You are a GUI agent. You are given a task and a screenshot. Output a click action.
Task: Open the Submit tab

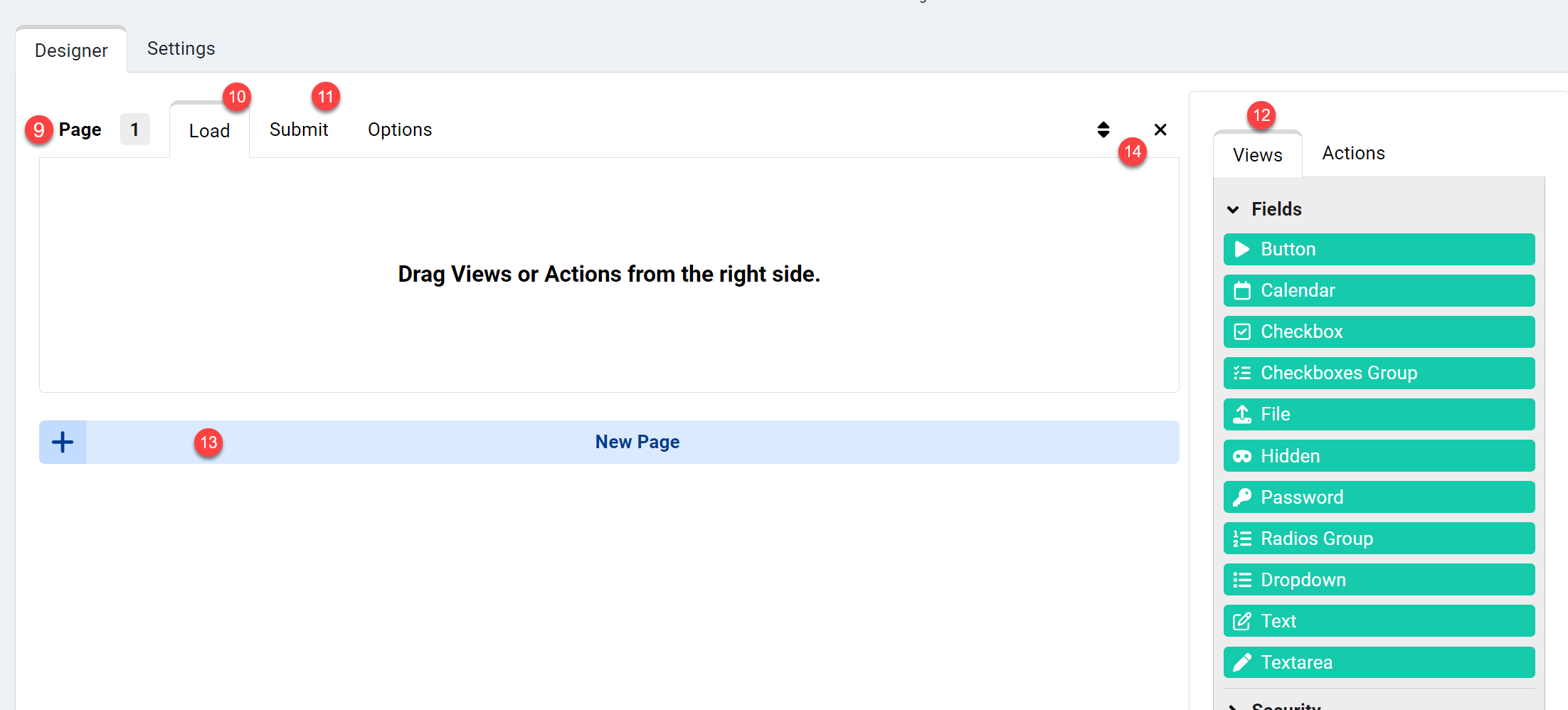(x=299, y=129)
